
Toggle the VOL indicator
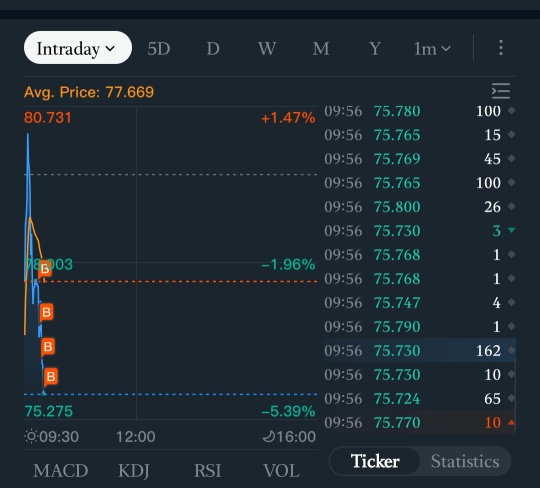[x=281, y=470]
